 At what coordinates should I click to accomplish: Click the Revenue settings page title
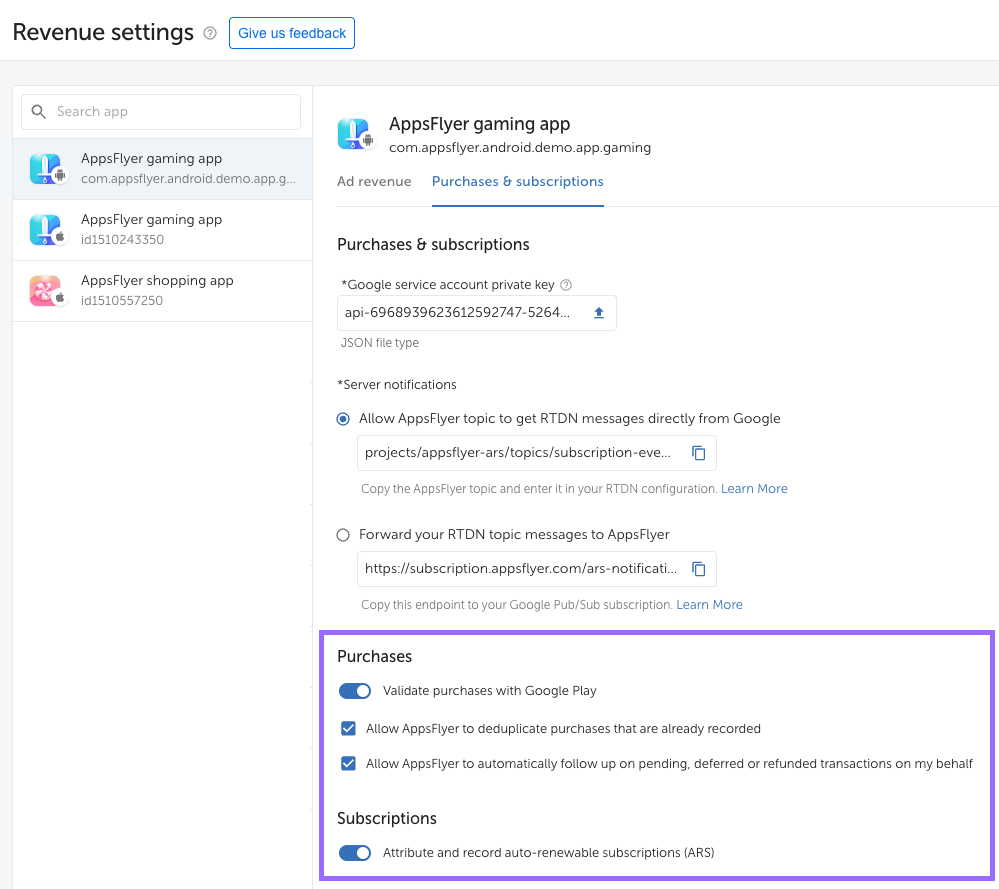pyautogui.click(x=103, y=32)
